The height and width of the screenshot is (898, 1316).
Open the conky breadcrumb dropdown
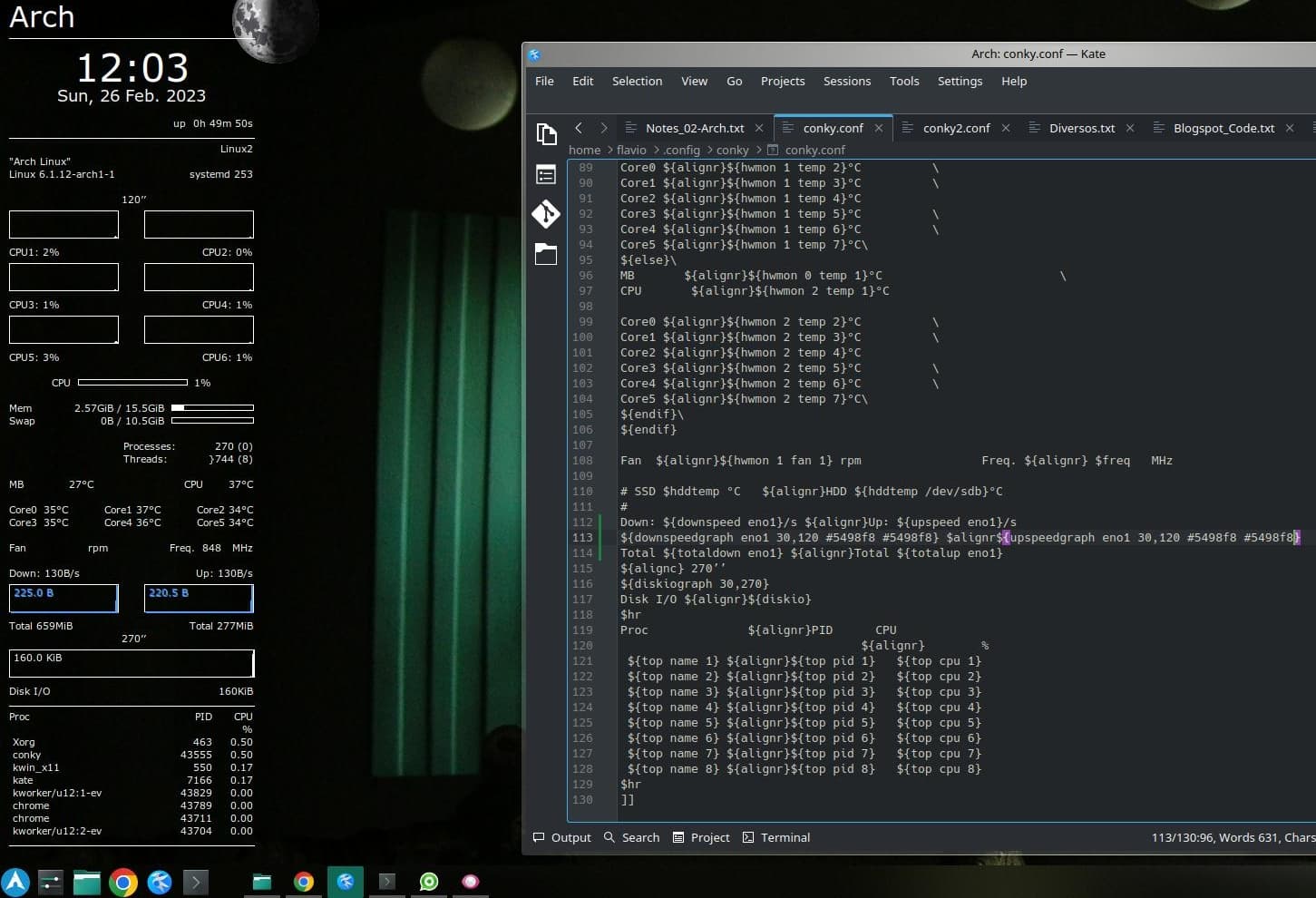(x=732, y=150)
